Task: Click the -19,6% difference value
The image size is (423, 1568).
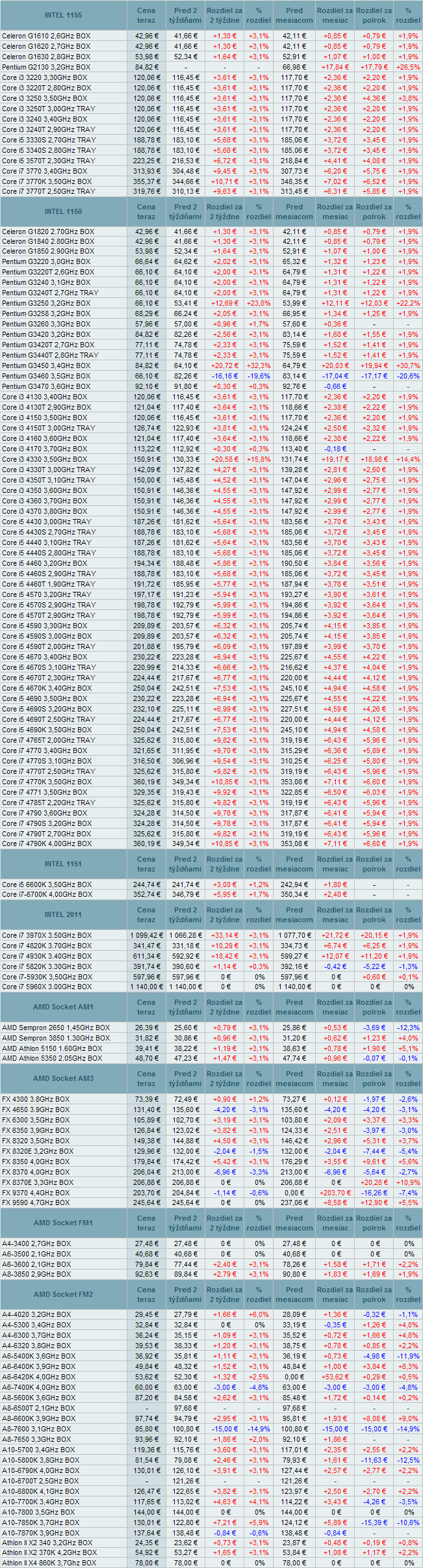Action: pyautogui.click(x=259, y=376)
